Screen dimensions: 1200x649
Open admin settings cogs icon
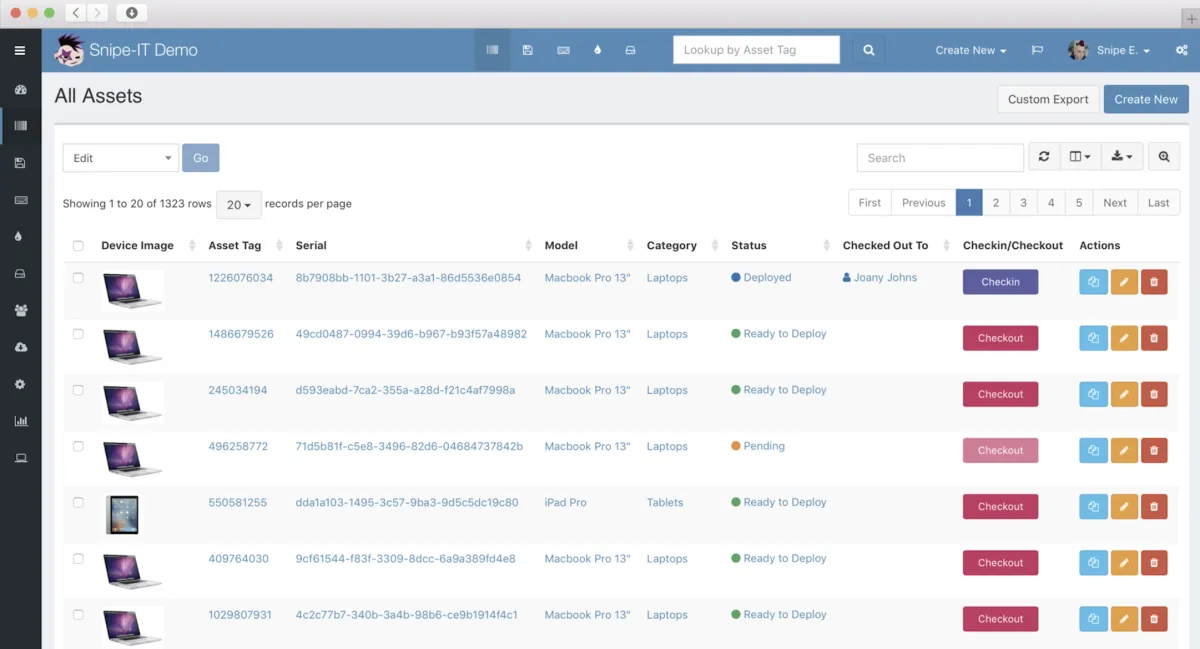point(1181,50)
